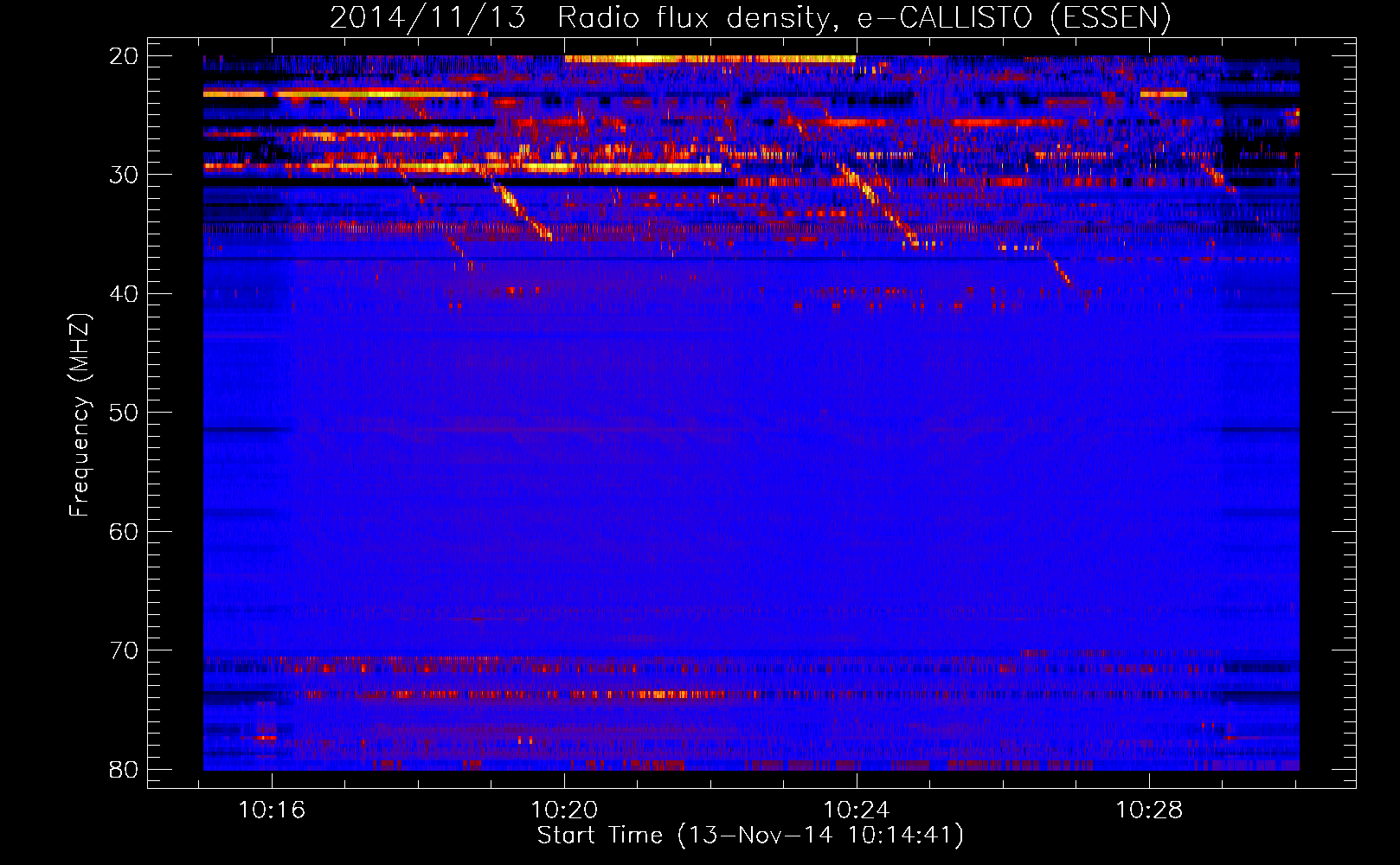Click the 30 frequency tick label
The image size is (1400, 865).
pos(124,175)
